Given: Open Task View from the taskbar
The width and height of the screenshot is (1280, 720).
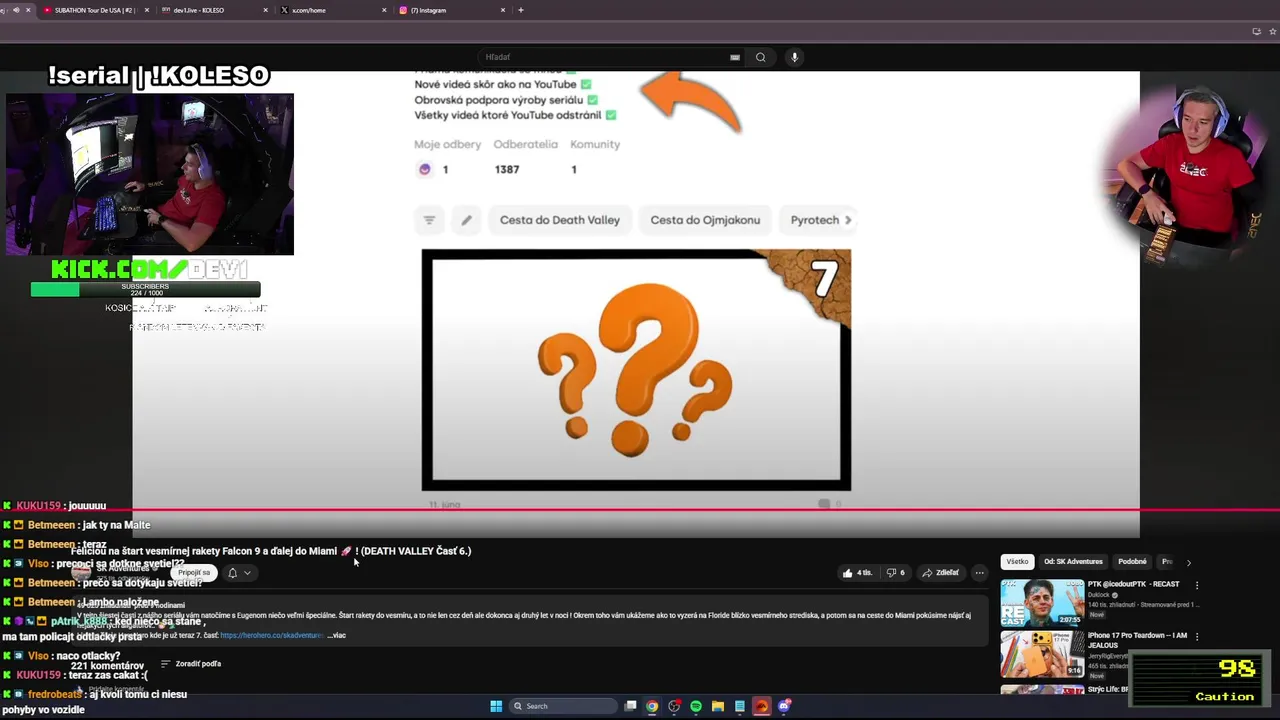Looking at the screenshot, I should click(x=630, y=706).
